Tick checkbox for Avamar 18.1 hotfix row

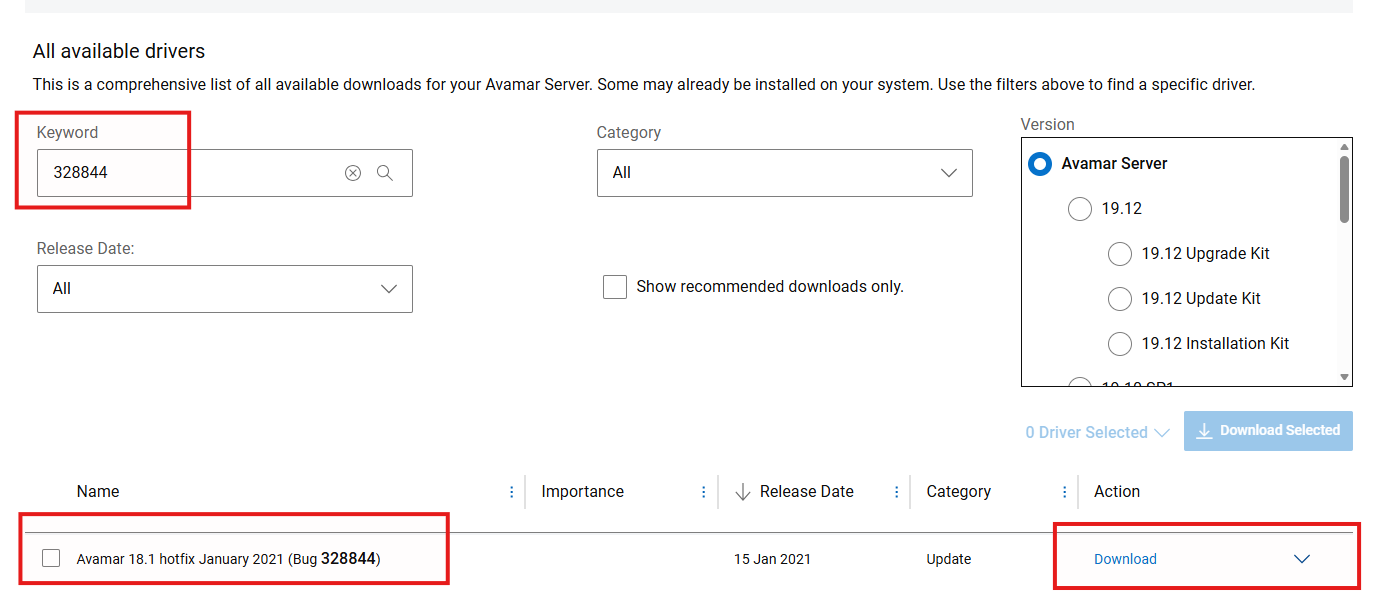(x=51, y=559)
